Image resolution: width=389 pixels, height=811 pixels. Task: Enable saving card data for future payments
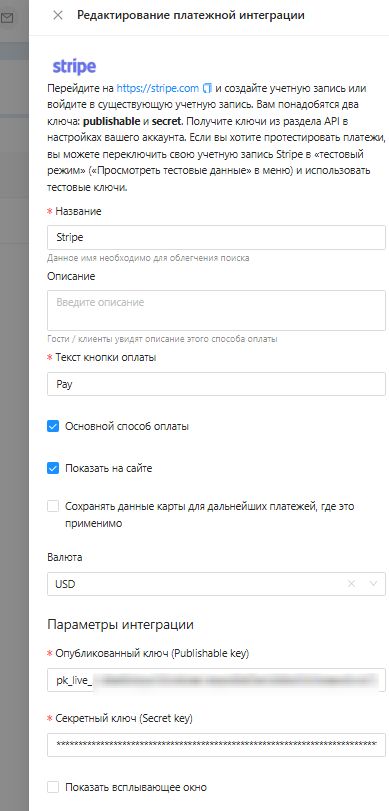coord(53,506)
